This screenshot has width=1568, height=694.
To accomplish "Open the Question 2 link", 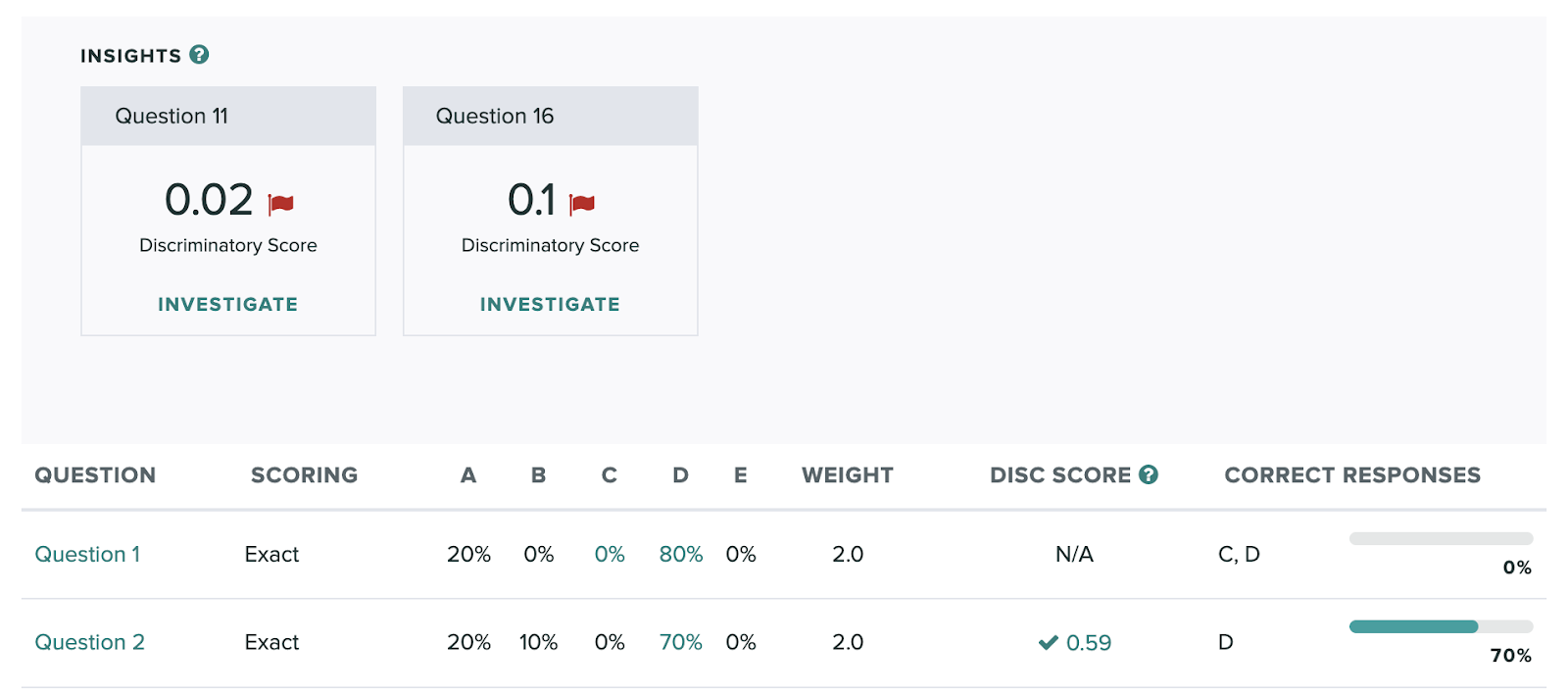I will 89,642.
